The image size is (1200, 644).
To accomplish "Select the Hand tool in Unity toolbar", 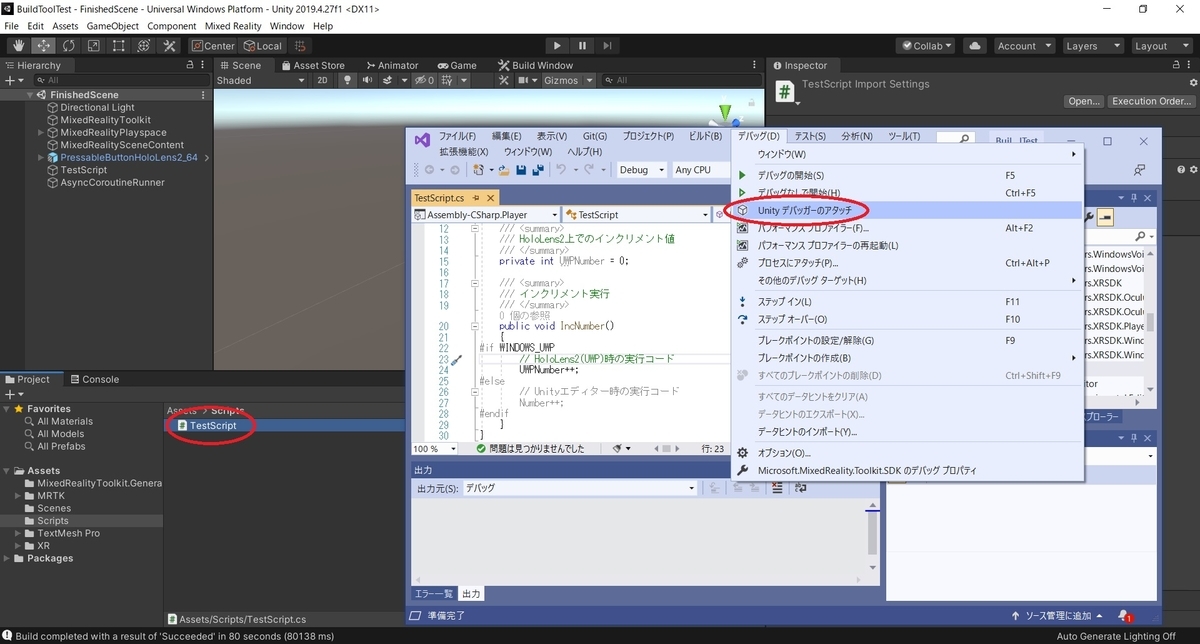I will 19,46.
